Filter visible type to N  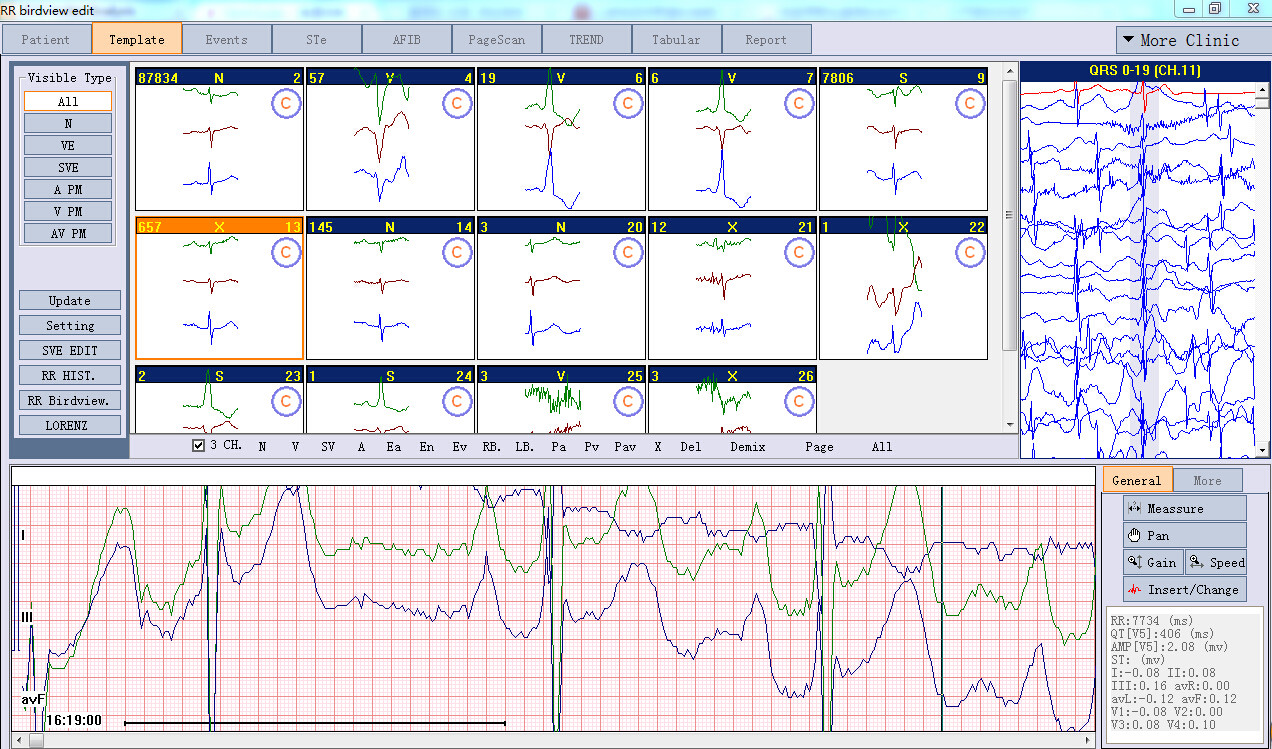pos(68,123)
